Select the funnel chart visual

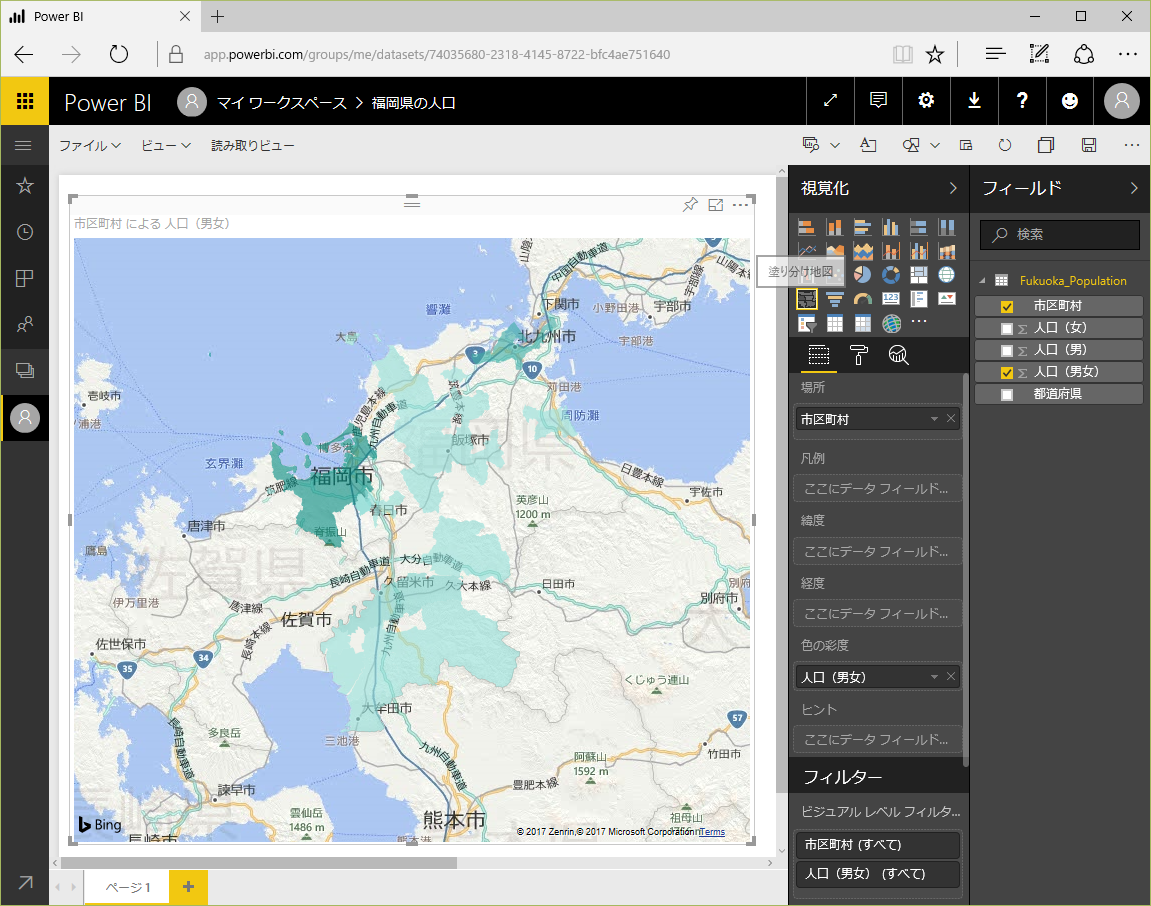click(835, 299)
